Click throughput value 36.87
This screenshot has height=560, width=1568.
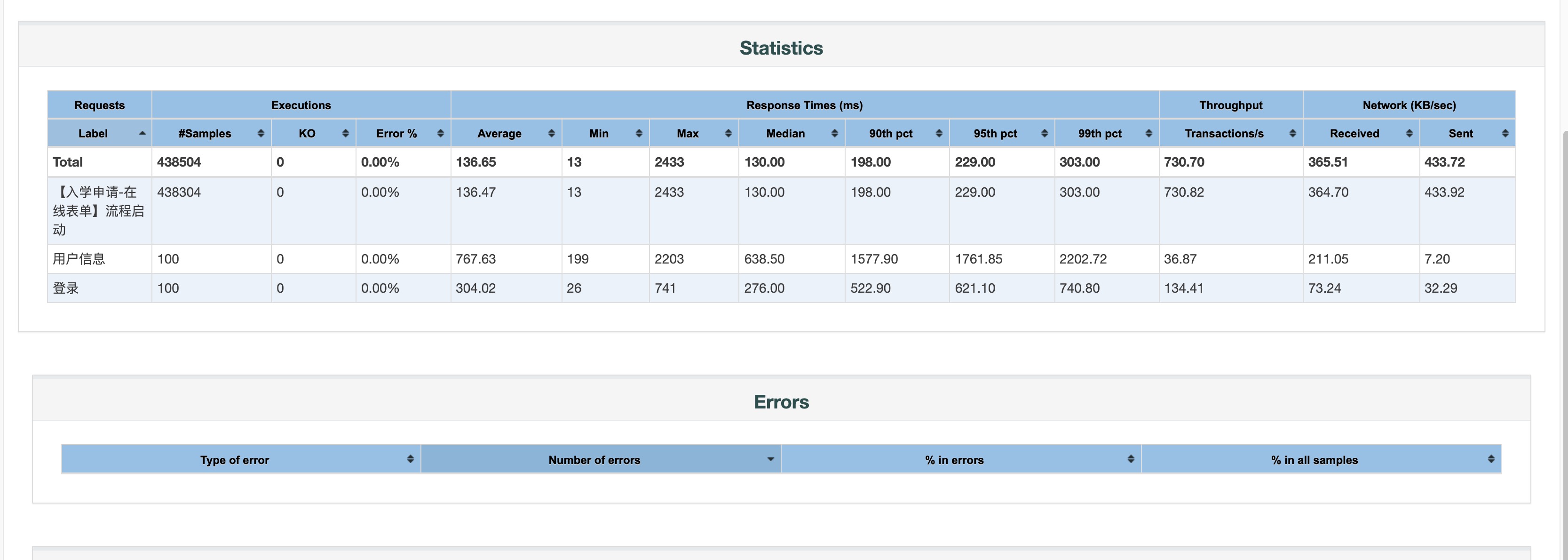tap(1180, 259)
